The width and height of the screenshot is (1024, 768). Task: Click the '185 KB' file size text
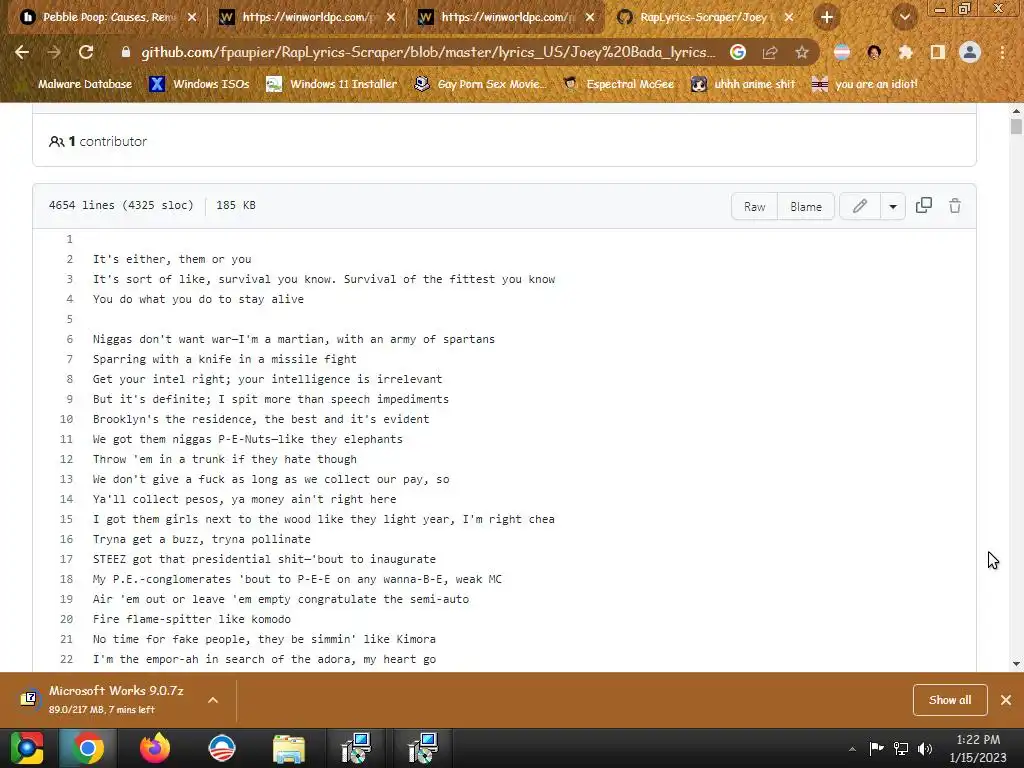236,205
